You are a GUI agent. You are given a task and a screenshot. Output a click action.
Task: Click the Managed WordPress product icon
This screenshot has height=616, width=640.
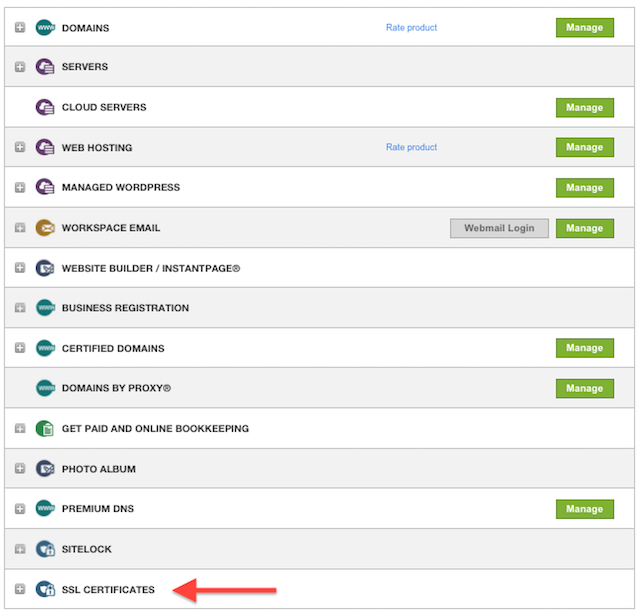[x=45, y=187]
